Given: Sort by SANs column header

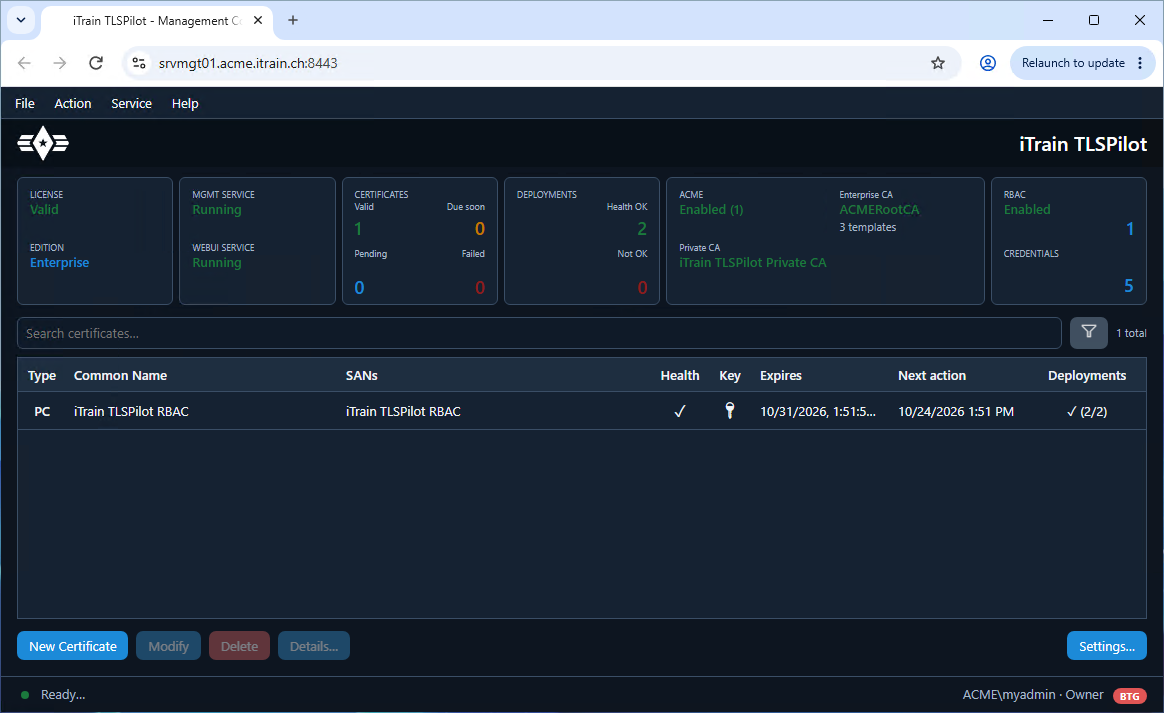Looking at the screenshot, I should [362, 376].
